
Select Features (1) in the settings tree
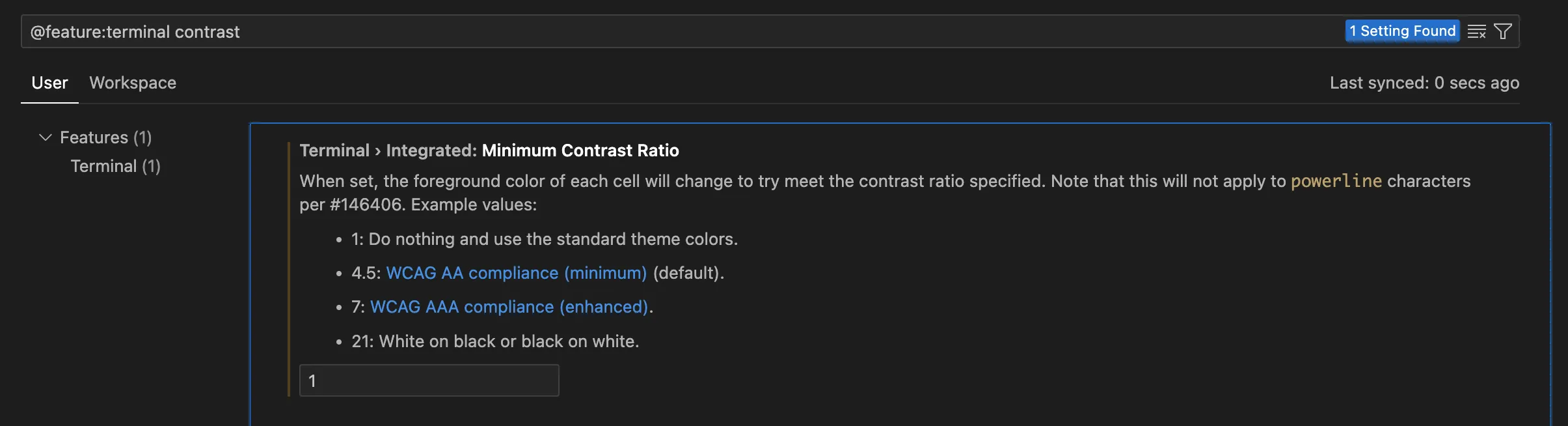[x=105, y=137]
